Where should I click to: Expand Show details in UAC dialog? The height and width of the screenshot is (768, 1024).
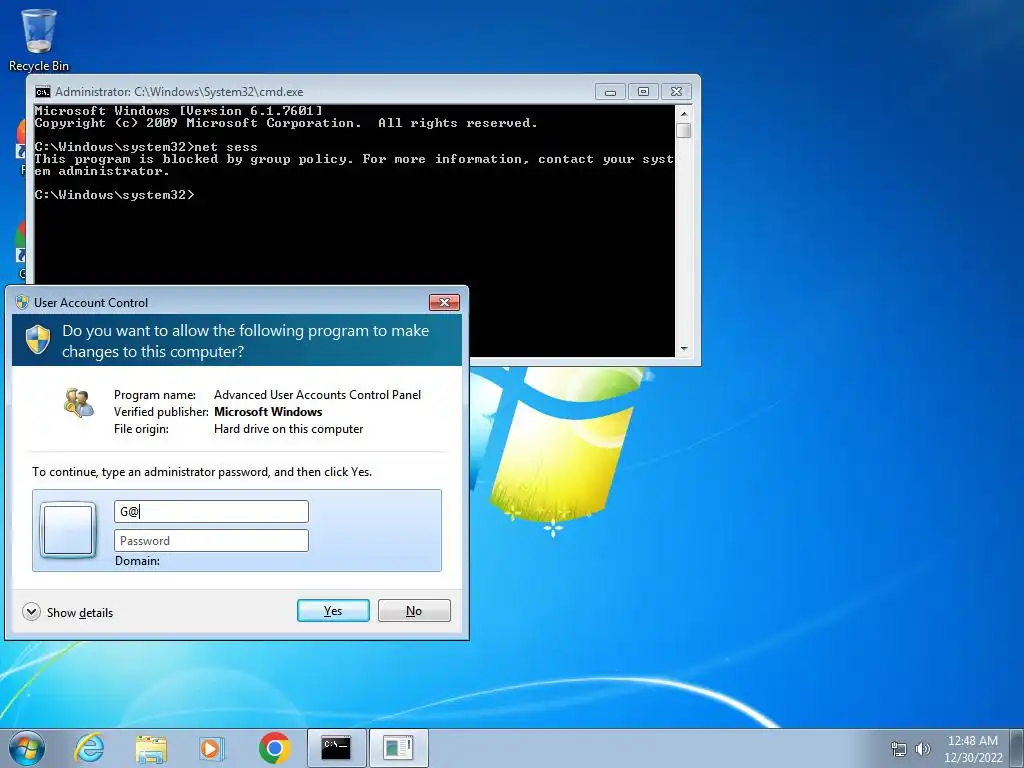[x=67, y=612]
